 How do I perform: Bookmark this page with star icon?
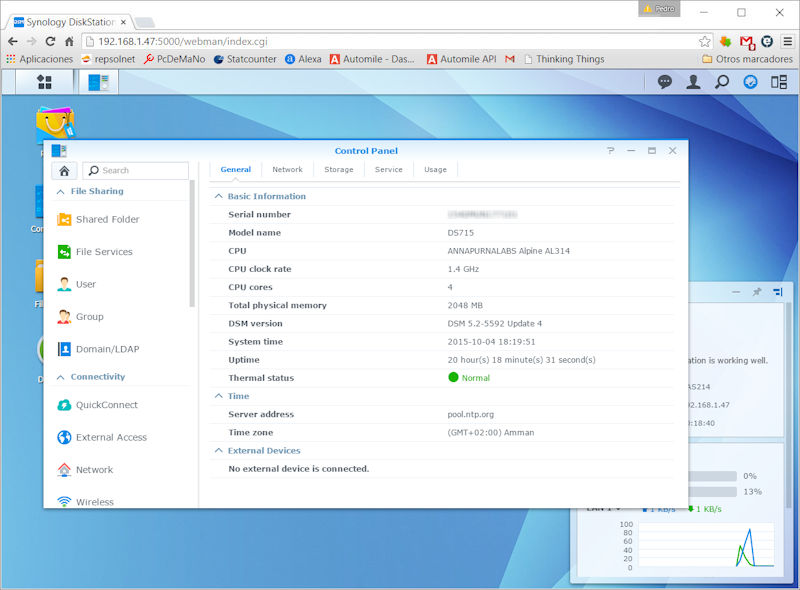pos(705,41)
